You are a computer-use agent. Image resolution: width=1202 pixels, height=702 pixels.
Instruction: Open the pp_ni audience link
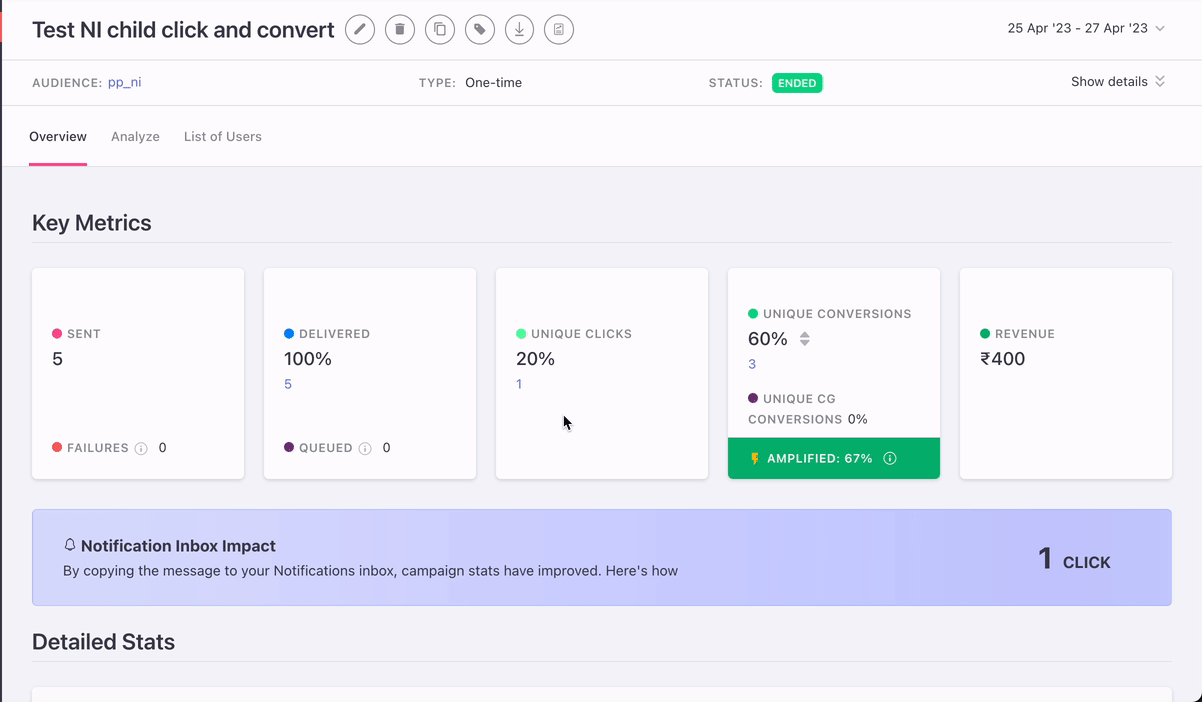[x=124, y=83]
